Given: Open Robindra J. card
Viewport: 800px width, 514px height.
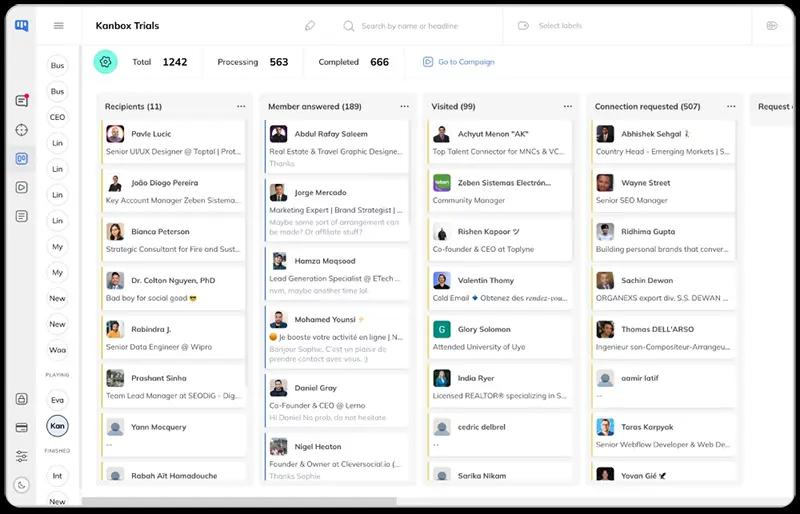Looking at the screenshot, I should [173, 337].
